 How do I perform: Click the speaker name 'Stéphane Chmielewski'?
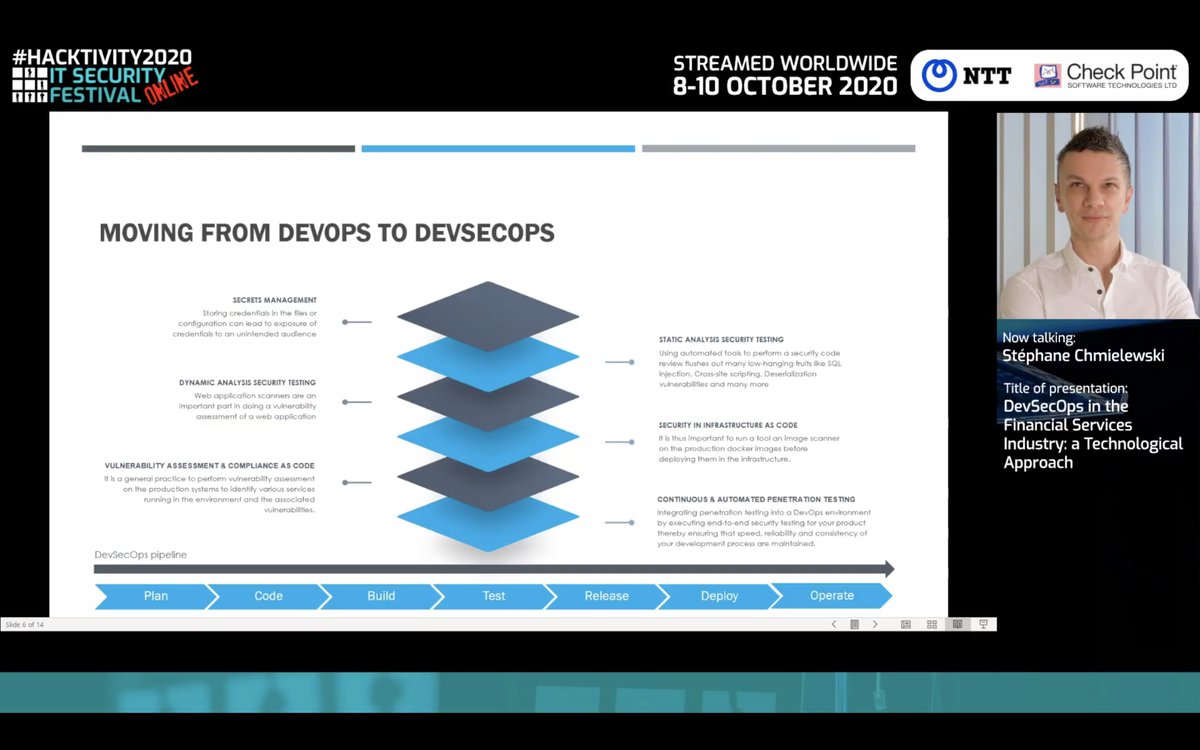point(1083,356)
